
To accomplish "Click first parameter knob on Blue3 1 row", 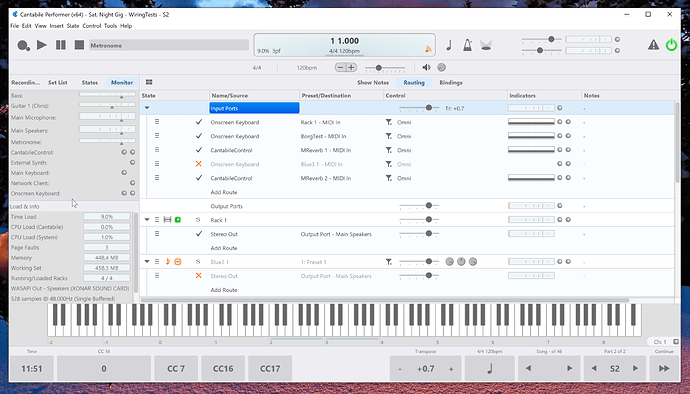I will (x=449, y=262).
